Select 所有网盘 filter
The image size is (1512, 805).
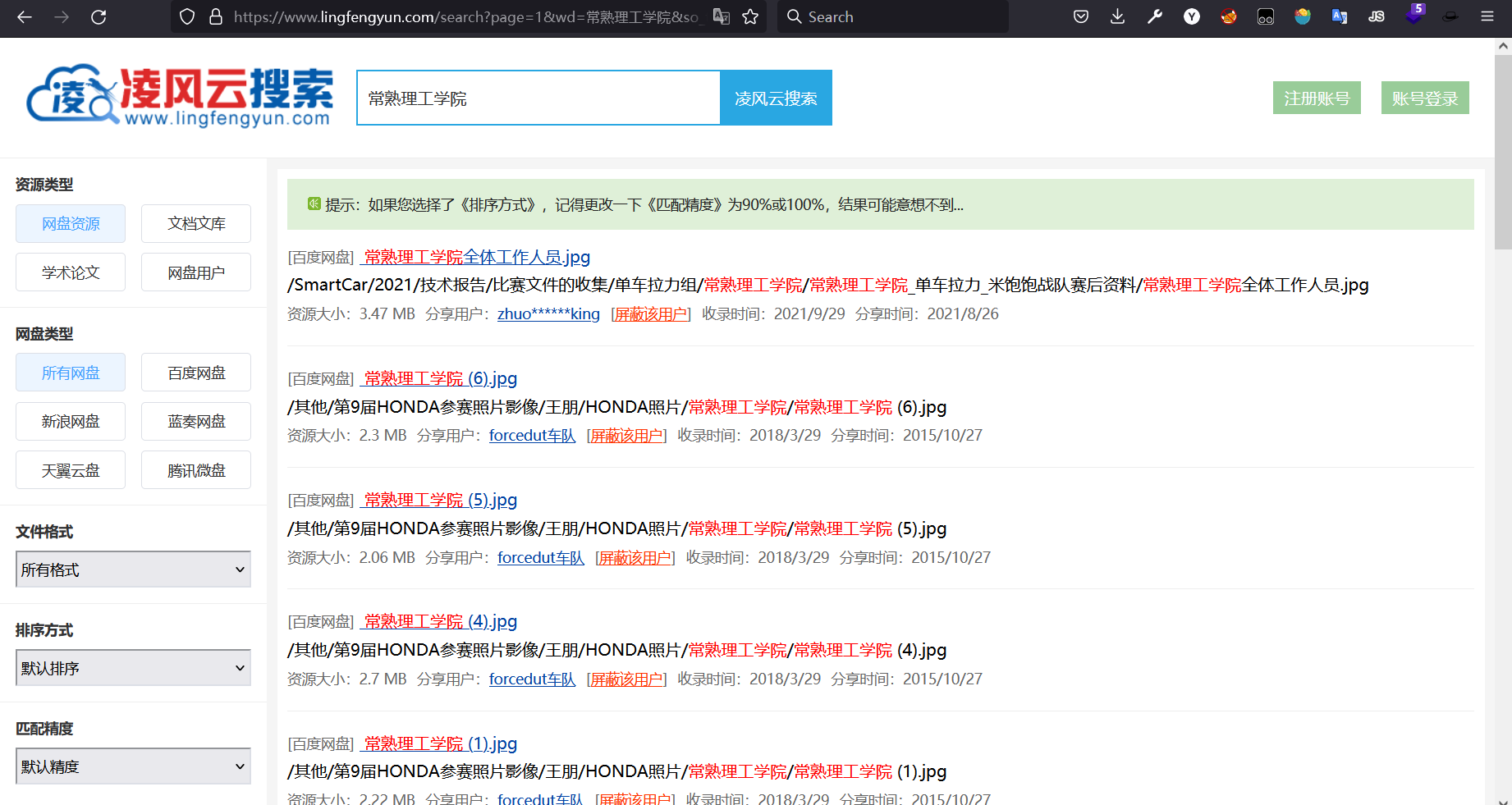pos(71,373)
